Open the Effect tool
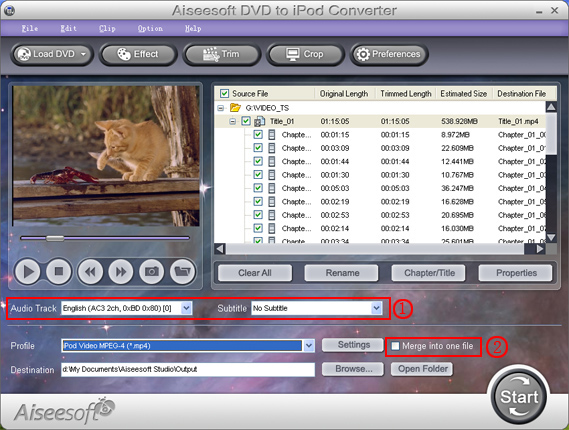 pos(138,54)
